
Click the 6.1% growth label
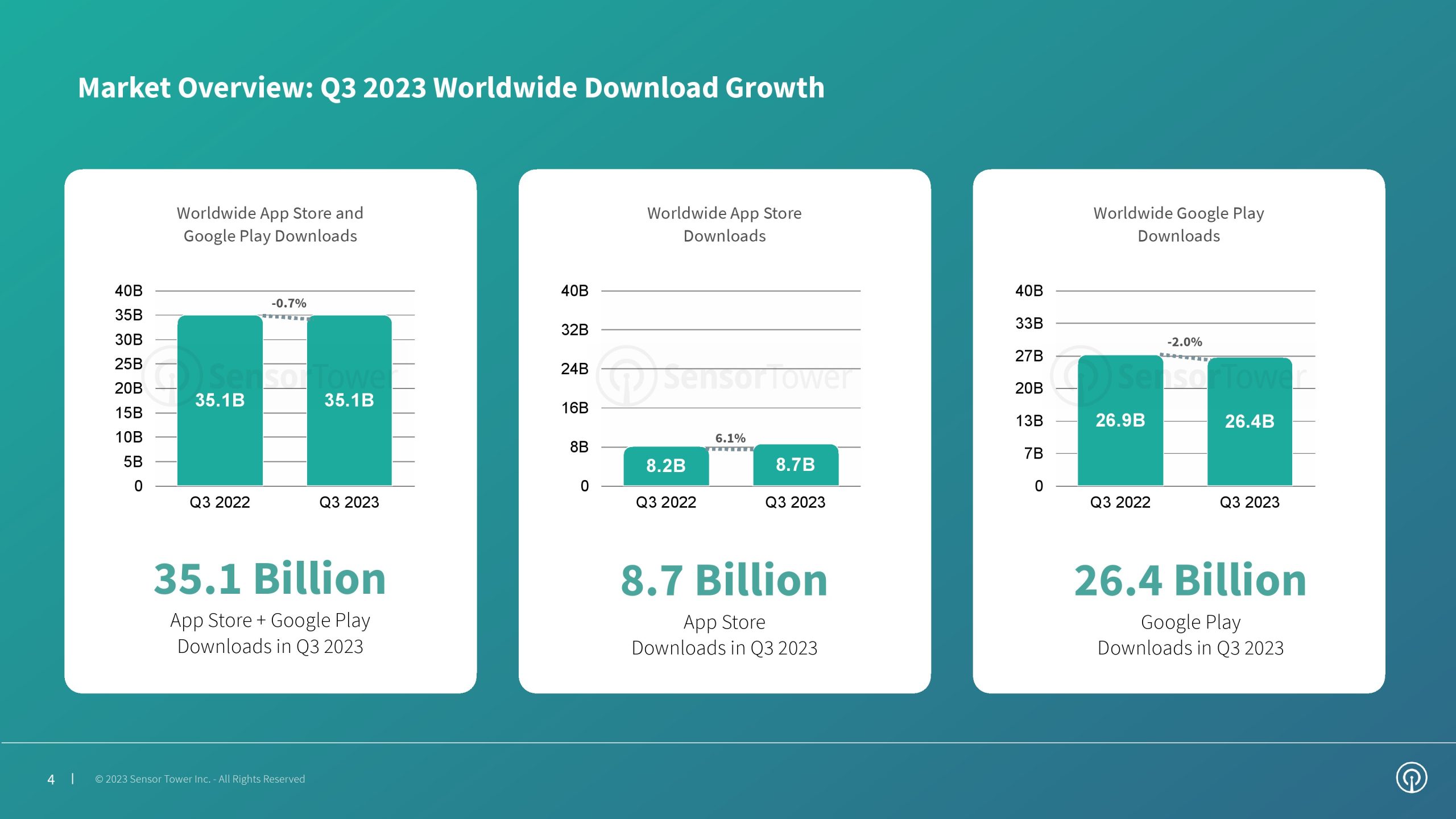(730, 438)
